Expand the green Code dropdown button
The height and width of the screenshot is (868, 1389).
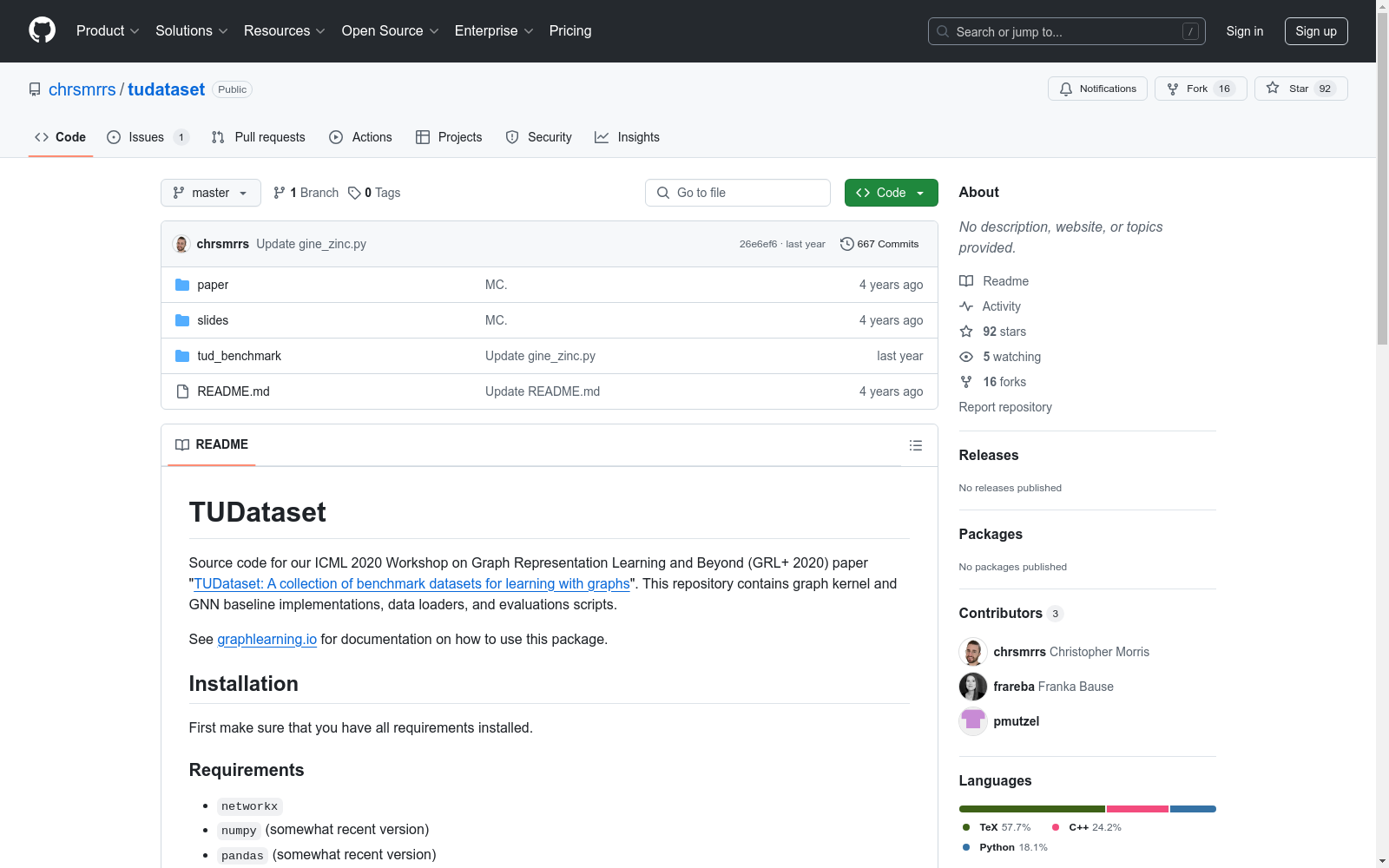pyautogui.click(x=891, y=193)
